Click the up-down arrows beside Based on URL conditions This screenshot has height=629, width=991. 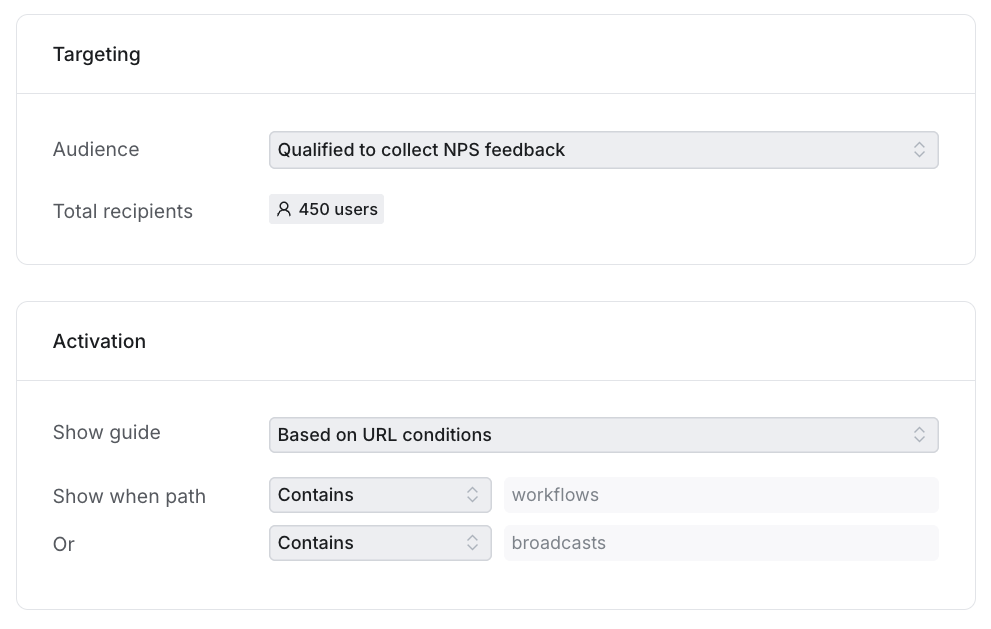pos(921,435)
